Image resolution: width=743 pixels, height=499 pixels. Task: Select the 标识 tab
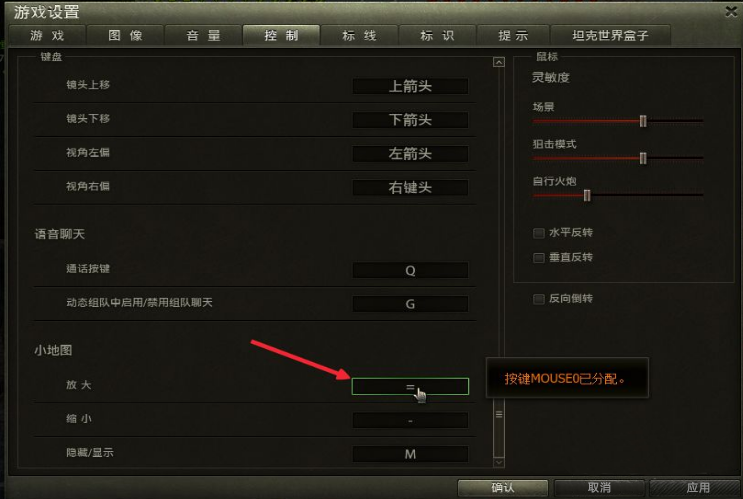click(x=437, y=36)
